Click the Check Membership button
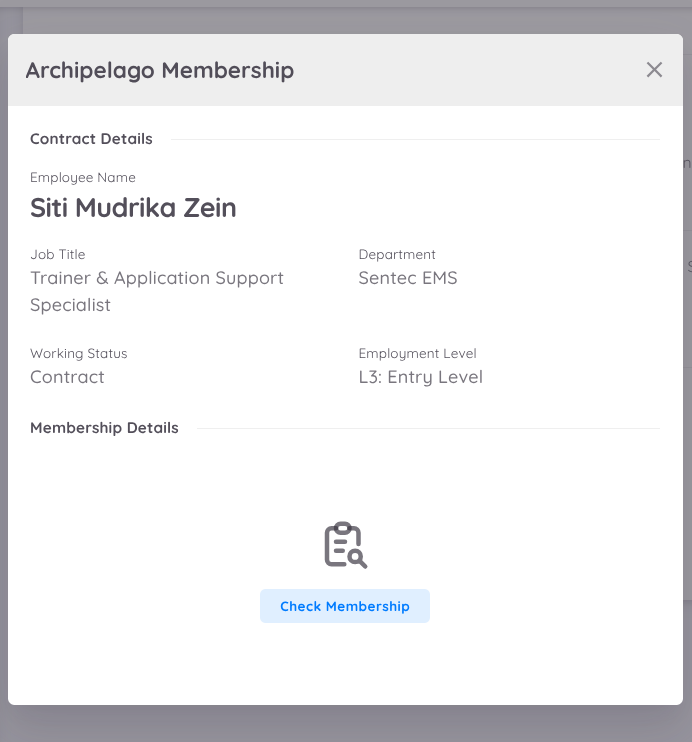692x742 pixels. (345, 606)
